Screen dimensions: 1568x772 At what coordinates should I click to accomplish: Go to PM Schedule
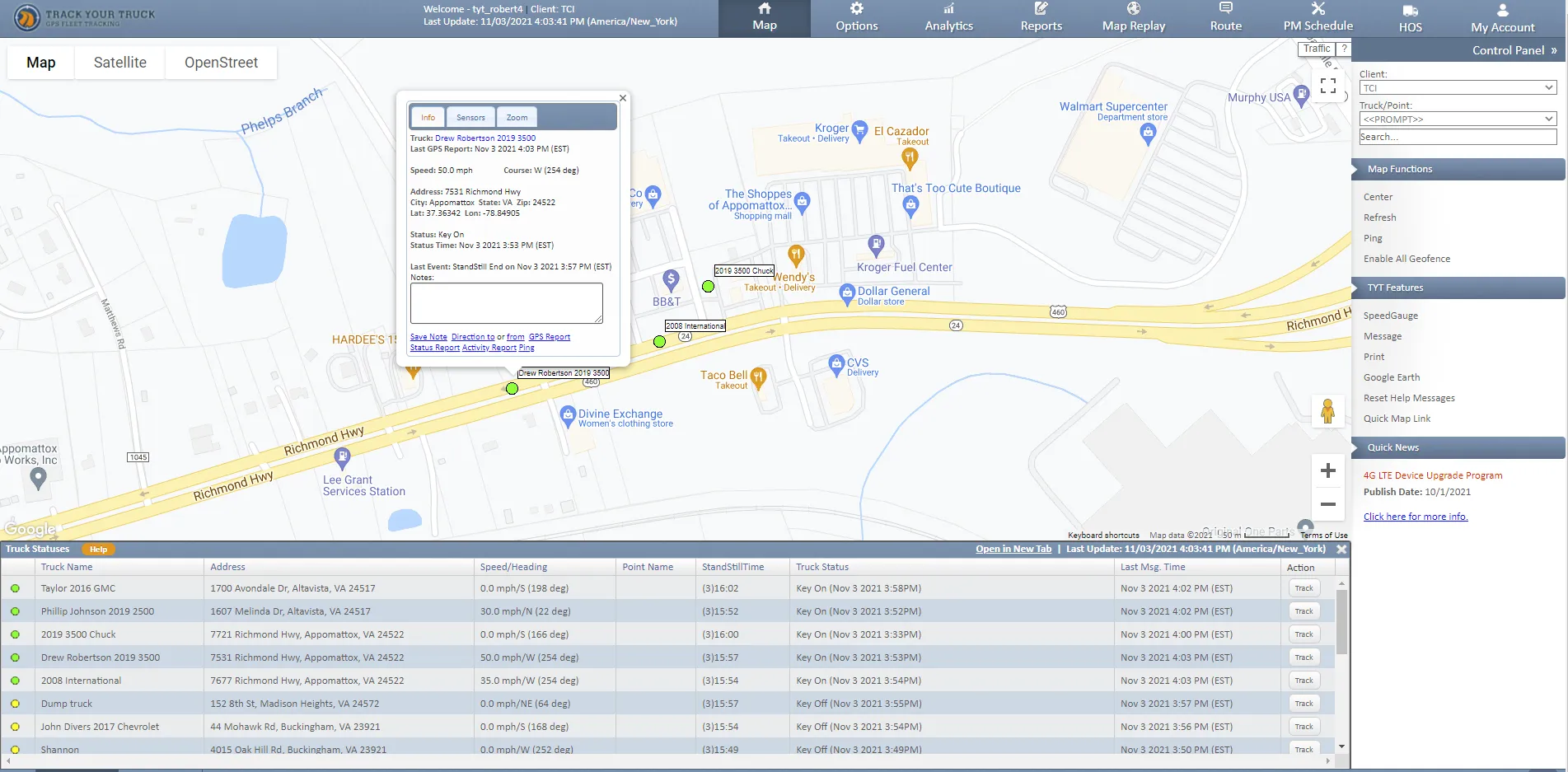(1318, 18)
